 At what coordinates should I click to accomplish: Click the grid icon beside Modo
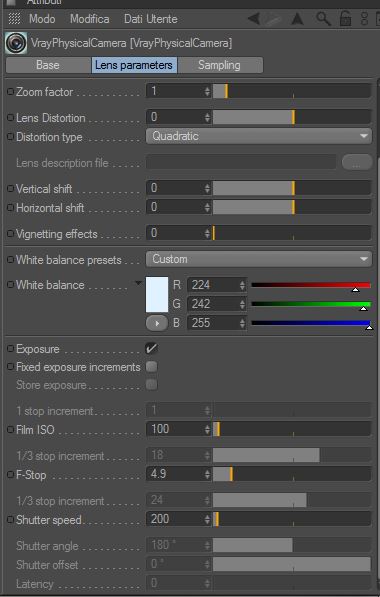[x=14, y=19]
